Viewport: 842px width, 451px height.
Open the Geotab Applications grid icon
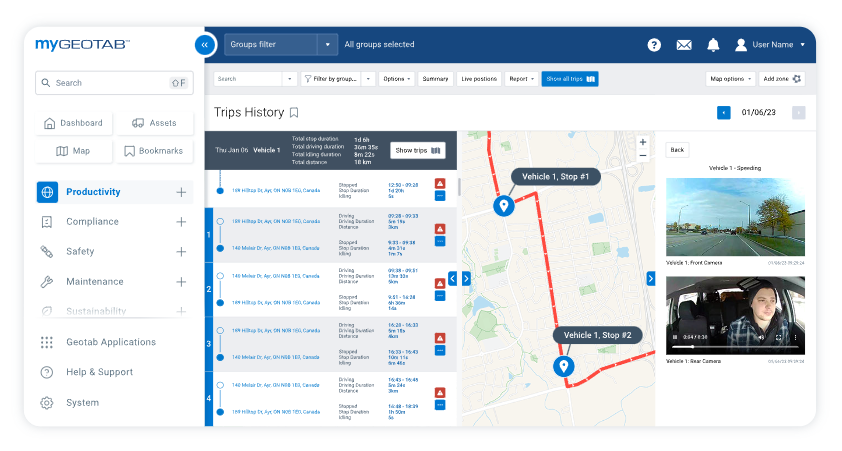(x=47, y=343)
